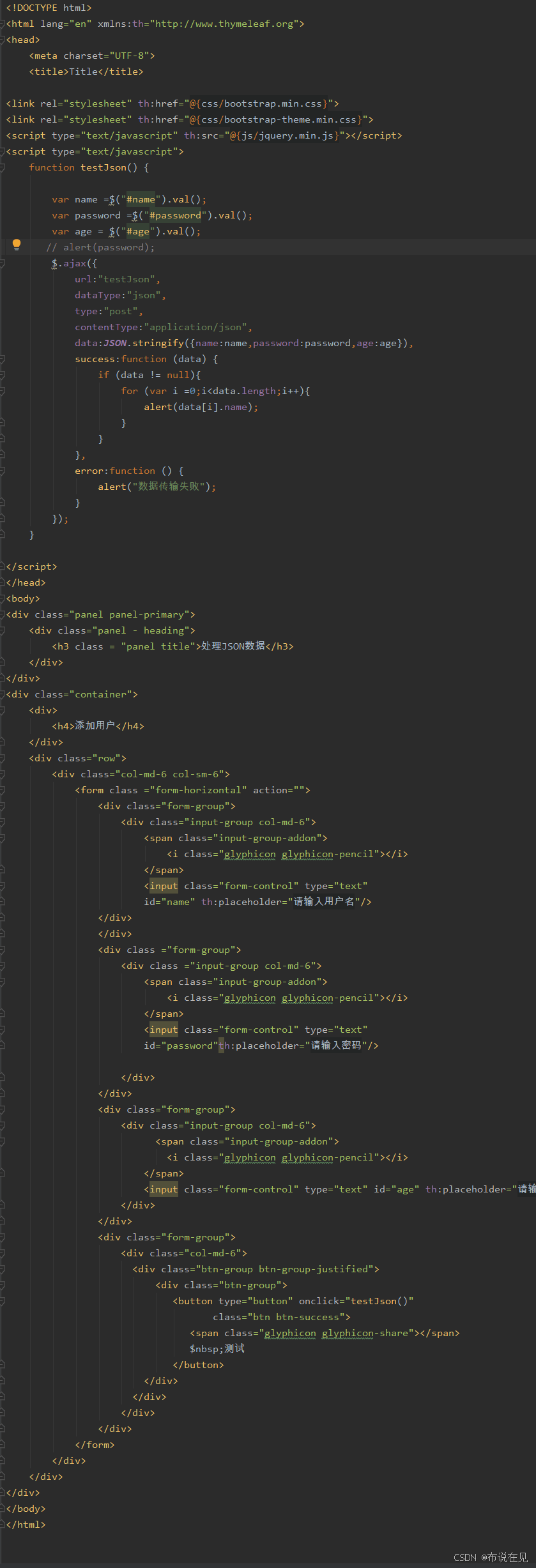The height and width of the screenshot is (1568, 536).
Task: Click the <!DOCTYPE html> line
Action: [x=49, y=8]
